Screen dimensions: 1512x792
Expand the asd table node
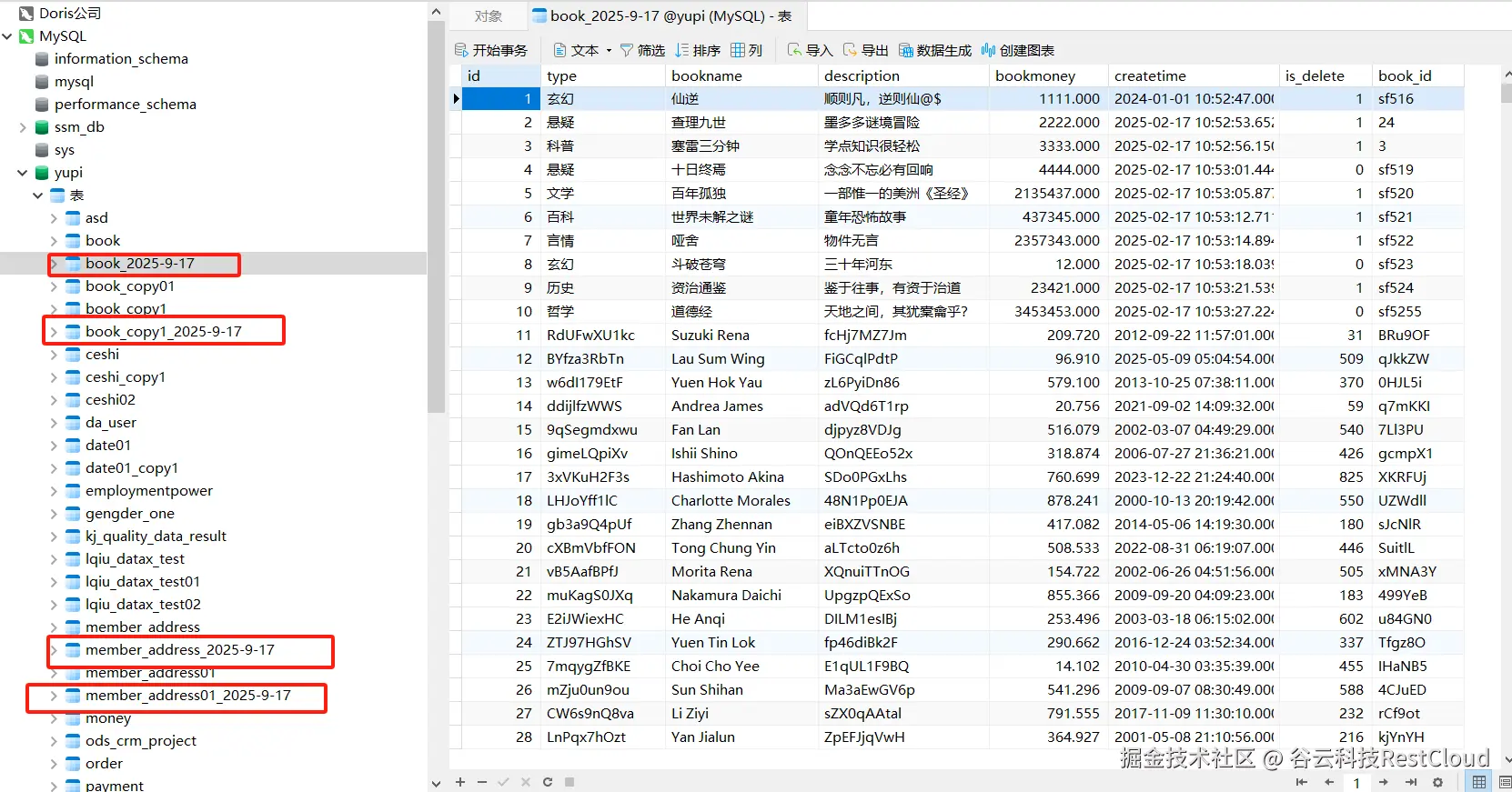54,218
